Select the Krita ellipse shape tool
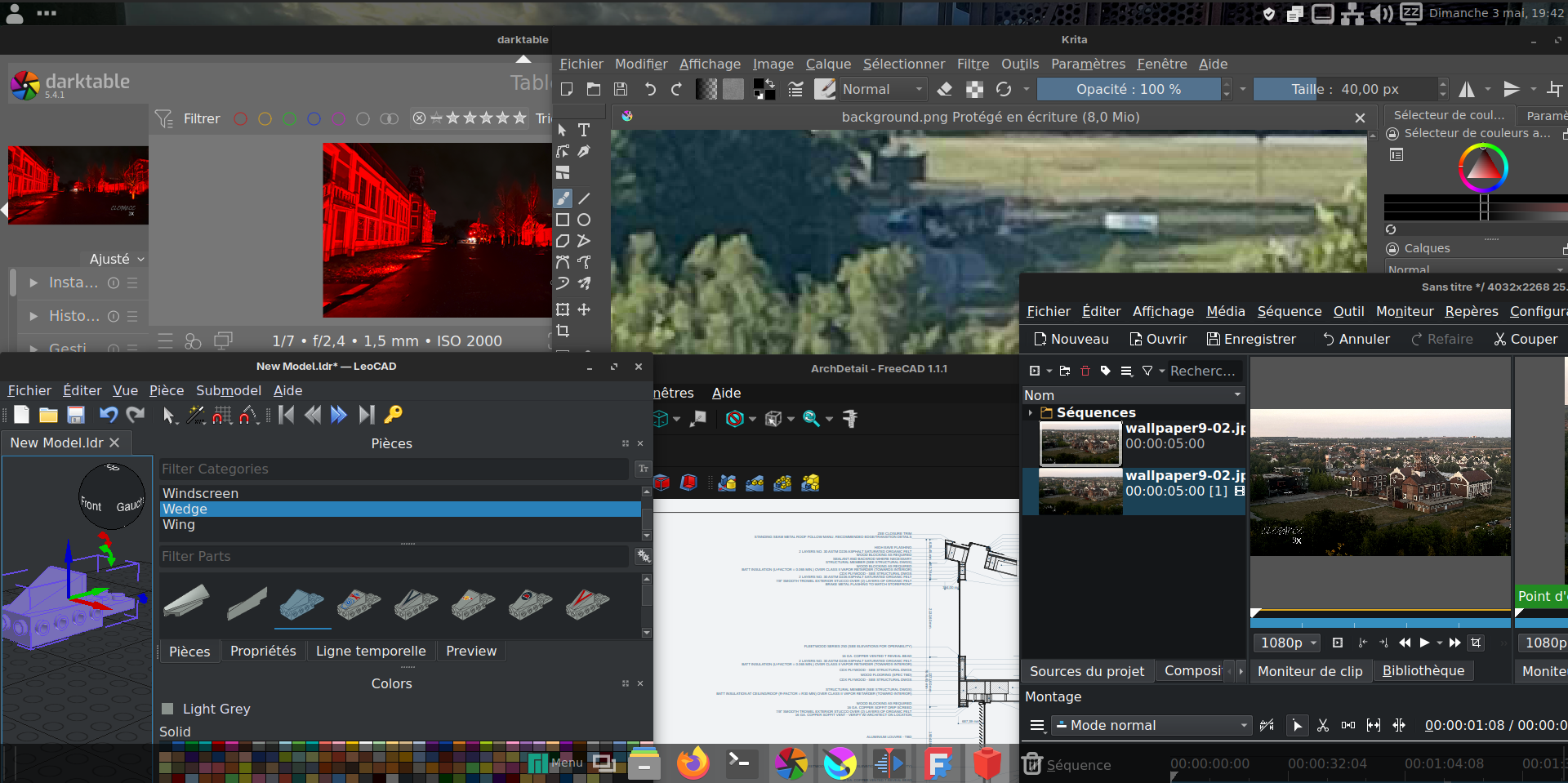 584,220
